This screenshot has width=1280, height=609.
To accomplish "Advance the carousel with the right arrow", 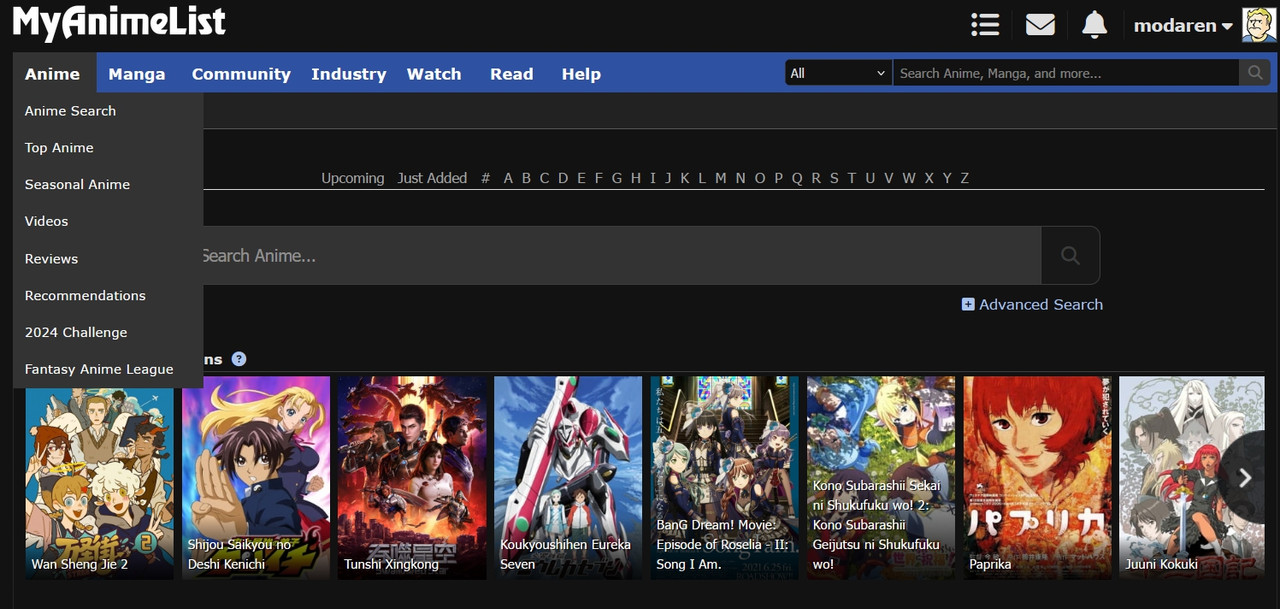I will [x=1245, y=478].
